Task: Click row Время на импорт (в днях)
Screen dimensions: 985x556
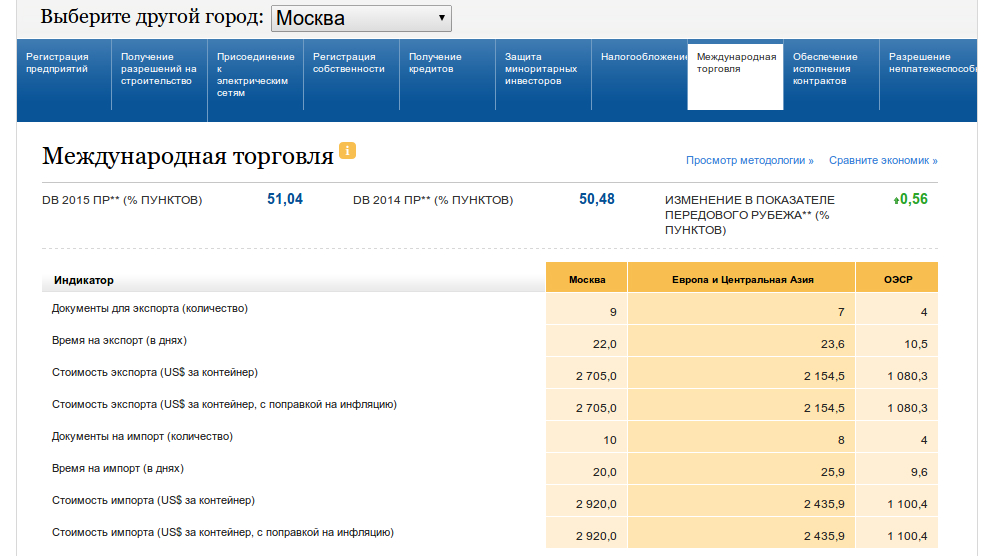Action: [490, 469]
